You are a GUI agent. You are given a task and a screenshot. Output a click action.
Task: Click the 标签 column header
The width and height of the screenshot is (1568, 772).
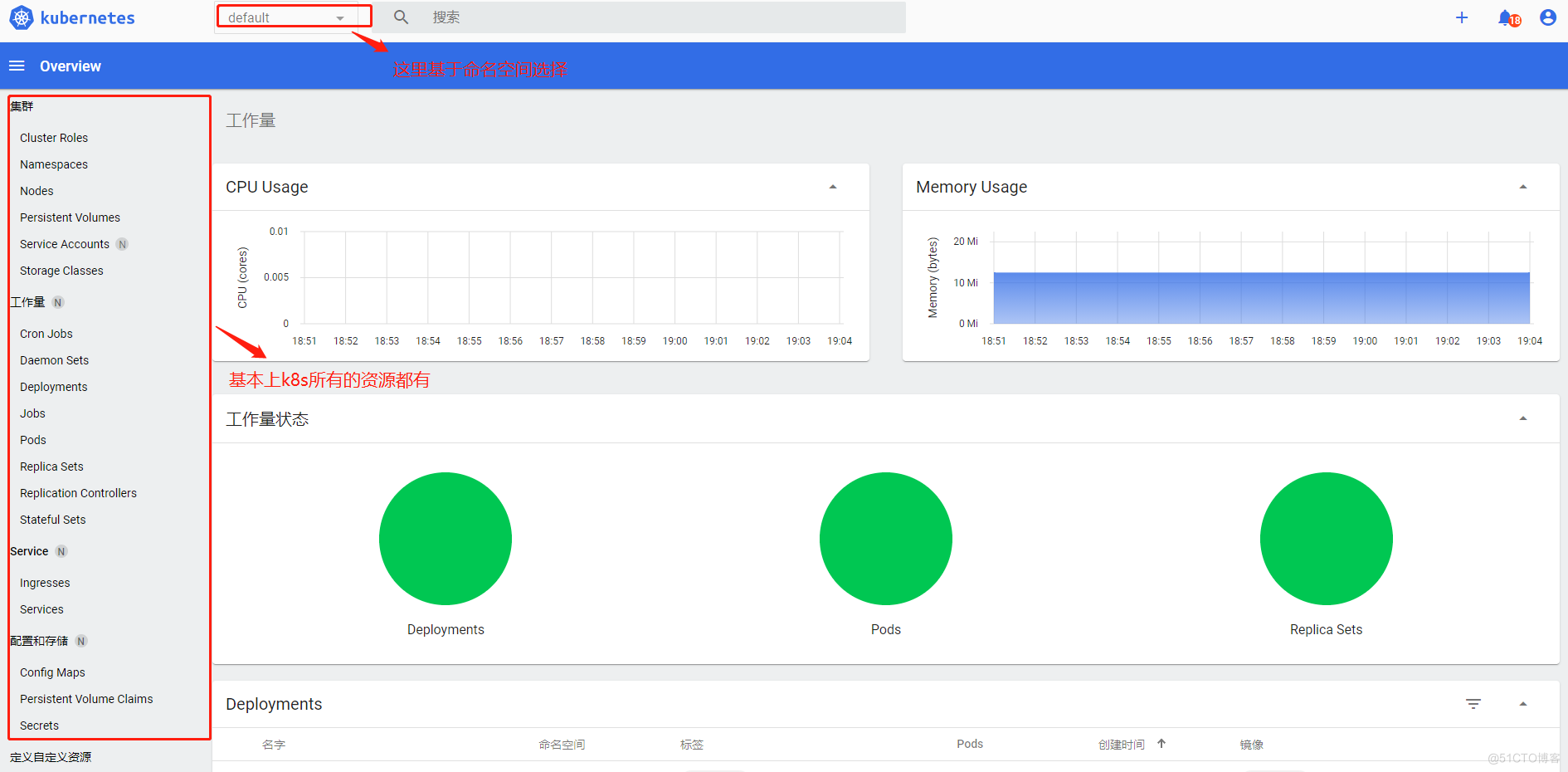(x=692, y=745)
